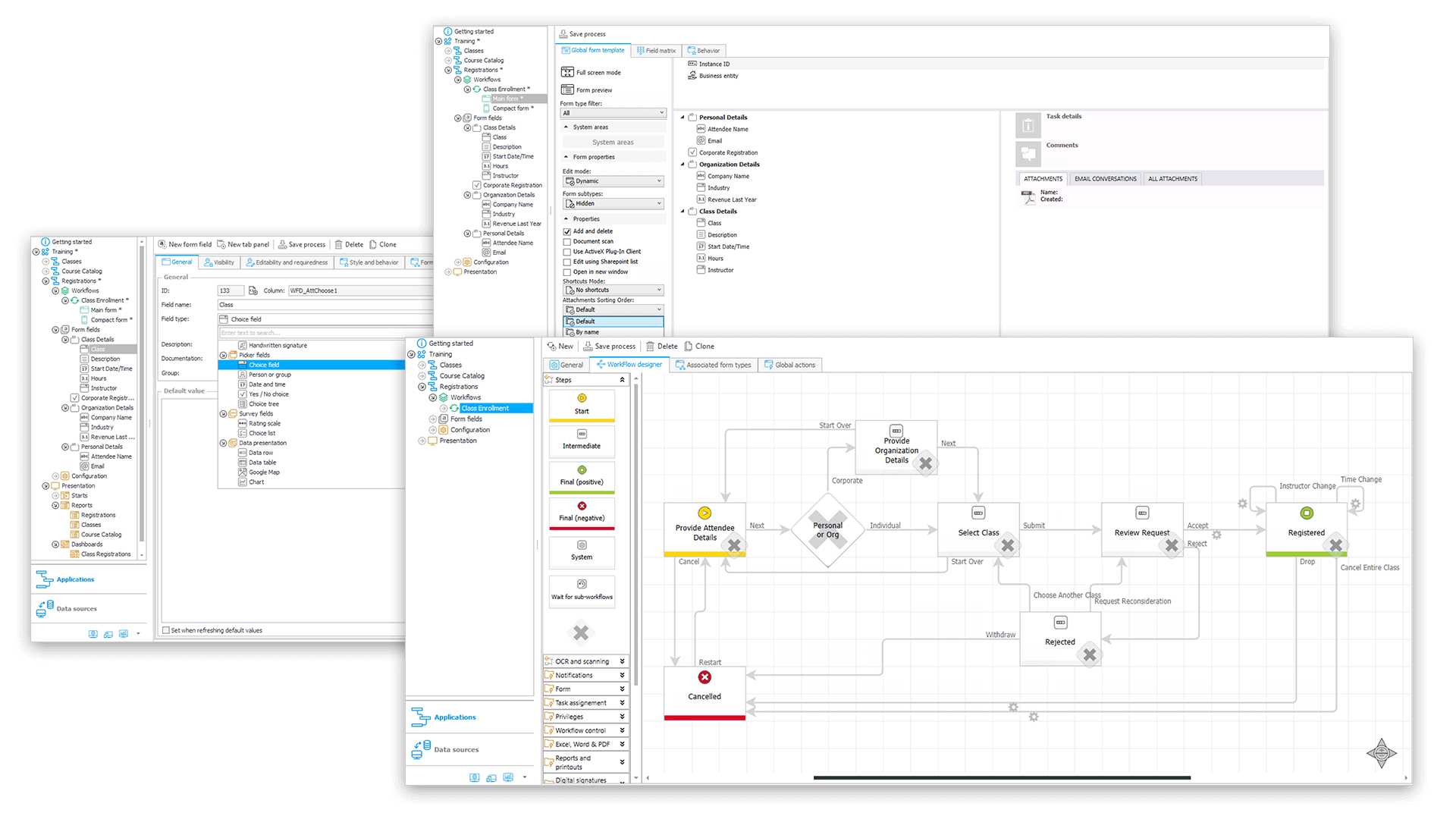Enable Edit using Sharepoint list checkbox
Screen dimensions: 1456x819
[566, 262]
